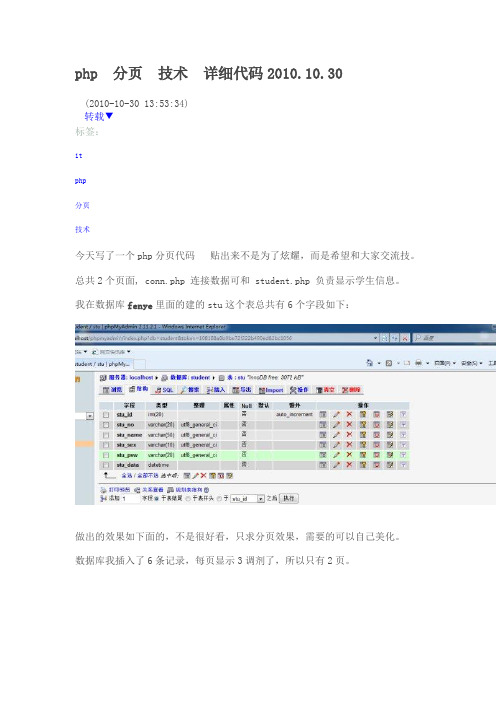Click the fulltext icon in stu_id row

(x=403, y=414)
